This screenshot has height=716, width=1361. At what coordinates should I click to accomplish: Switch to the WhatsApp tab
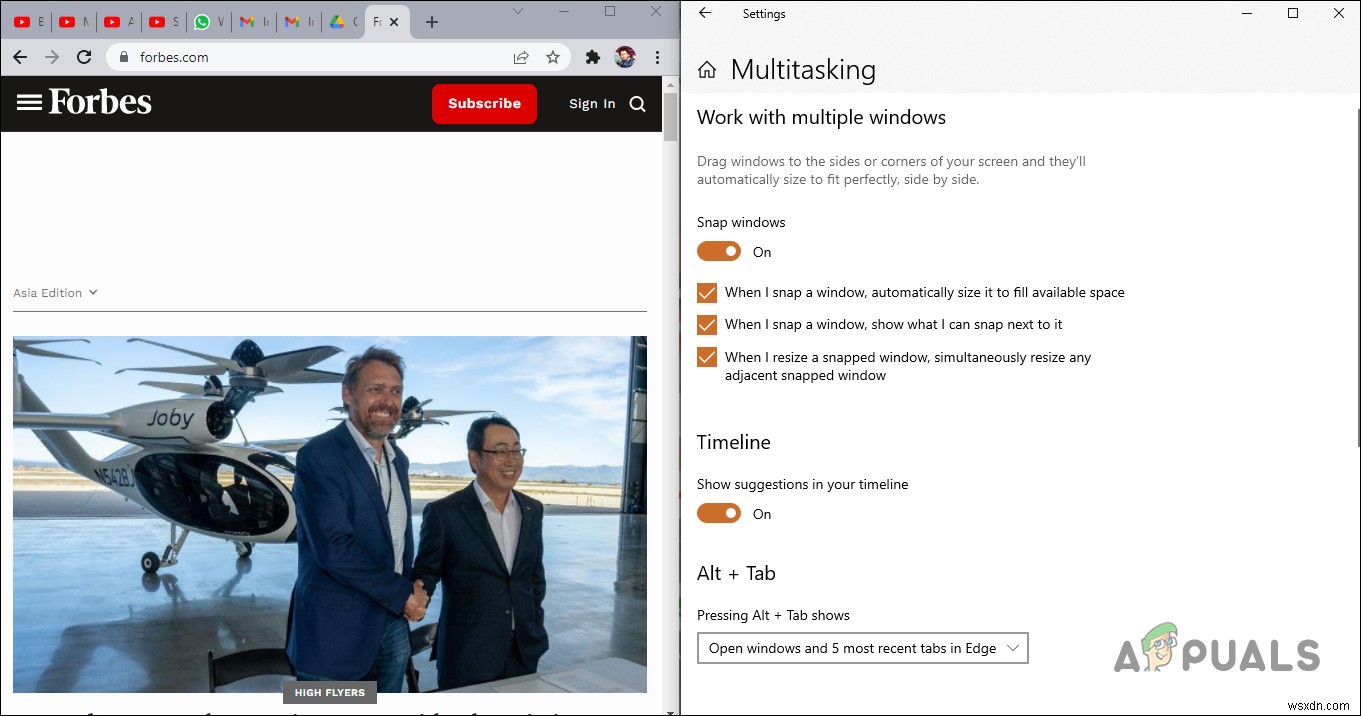(x=208, y=22)
